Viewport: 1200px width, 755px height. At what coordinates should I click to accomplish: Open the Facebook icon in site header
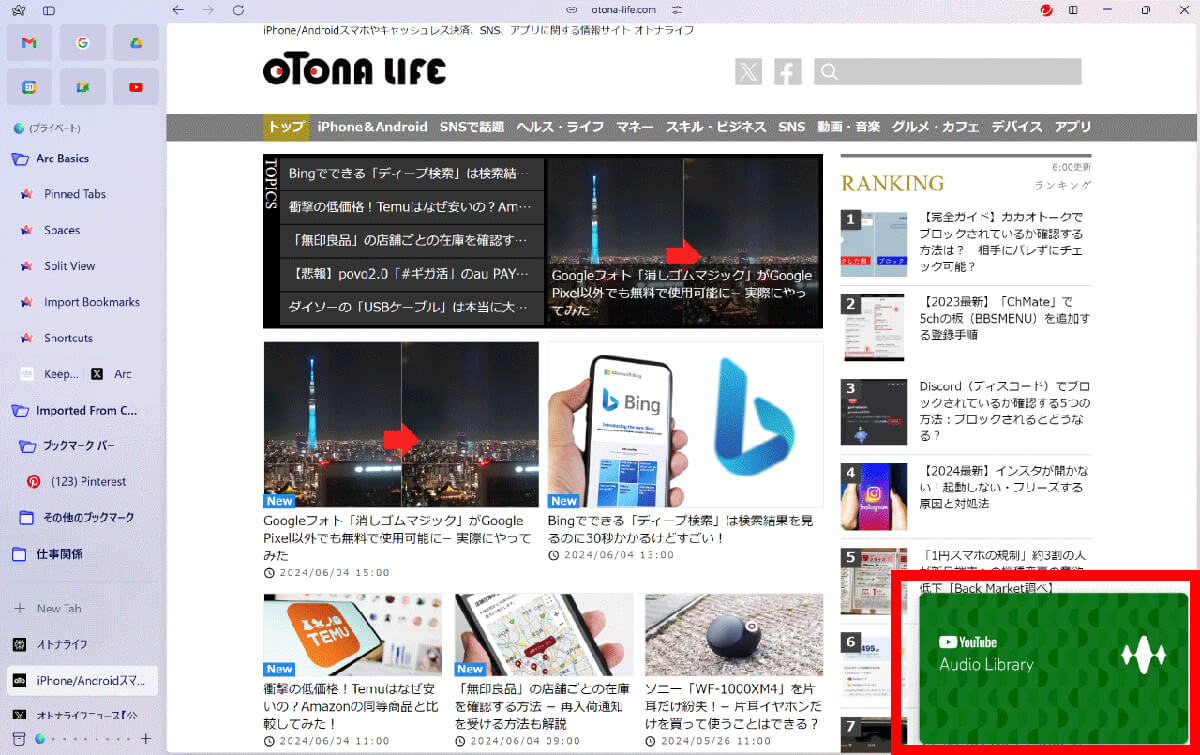pos(788,71)
